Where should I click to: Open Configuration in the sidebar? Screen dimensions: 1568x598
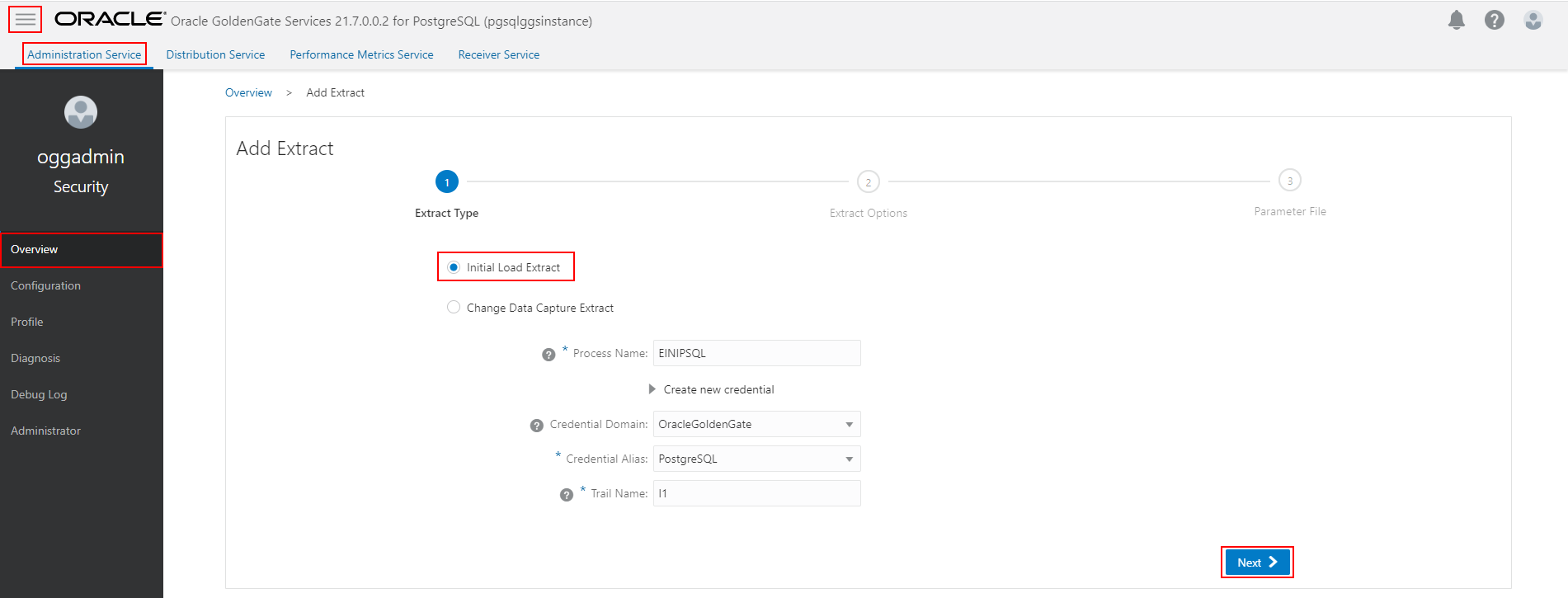(45, 285)
